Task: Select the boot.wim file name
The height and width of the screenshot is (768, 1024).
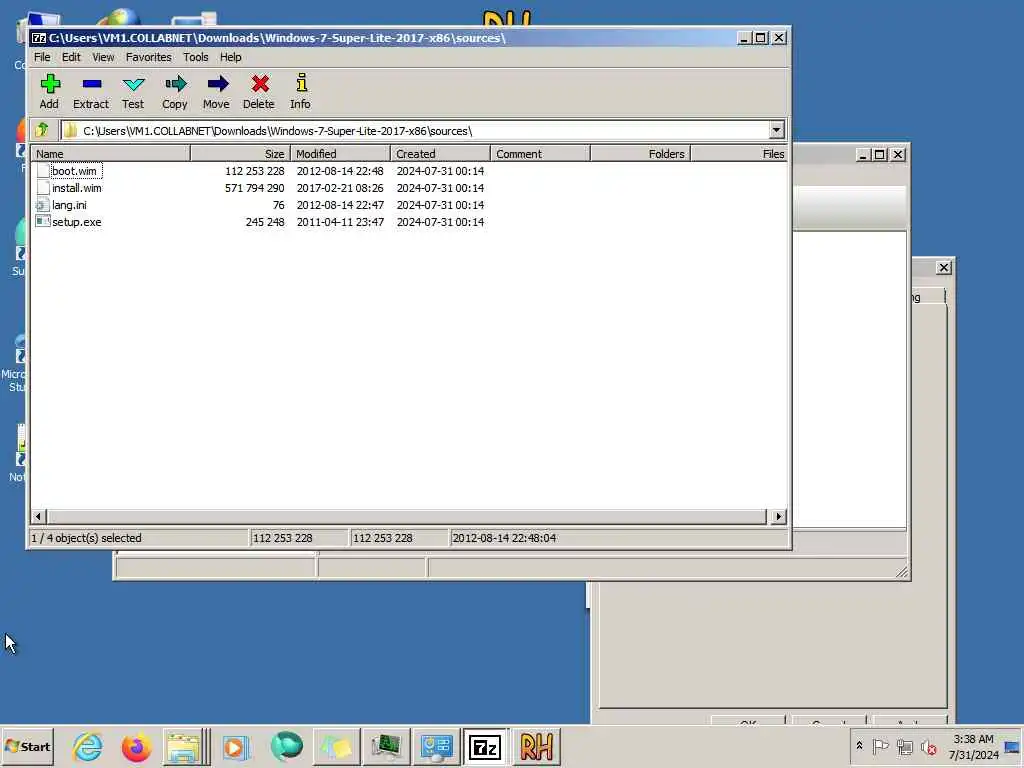Action: pos(74,171)
